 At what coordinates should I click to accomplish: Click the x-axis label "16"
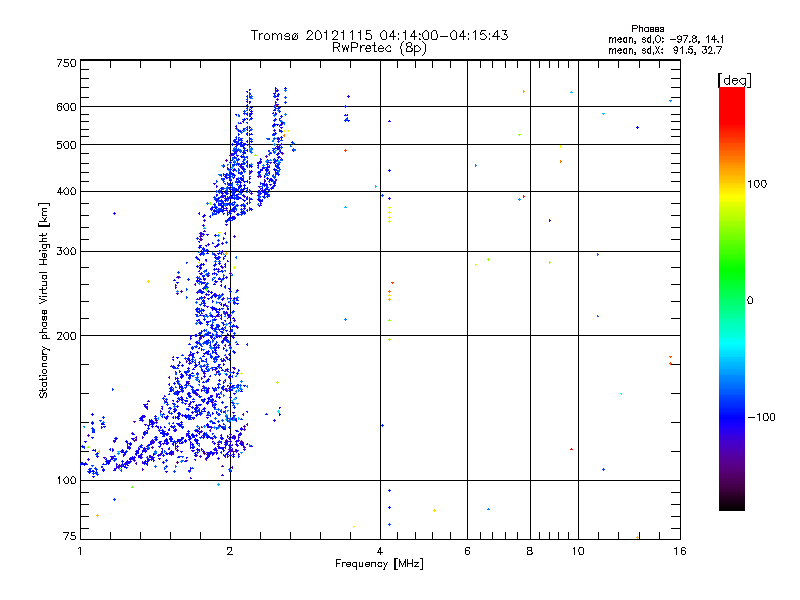click(x=680, y=551)
